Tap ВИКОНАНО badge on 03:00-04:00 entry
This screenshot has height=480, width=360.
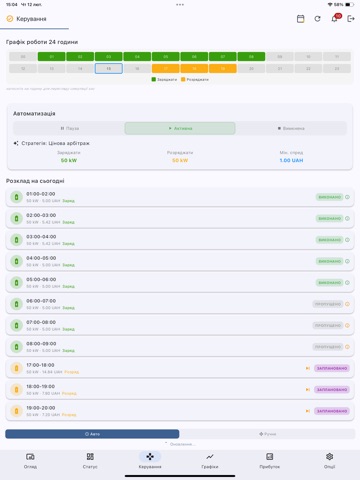point(329,240)
